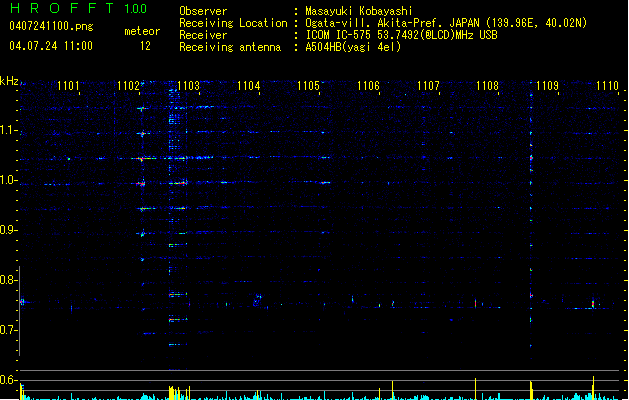This screenshot has height=400, width=629.
Task: Click the date stamp 04.07.24 11:00
Action: [51, 46]
